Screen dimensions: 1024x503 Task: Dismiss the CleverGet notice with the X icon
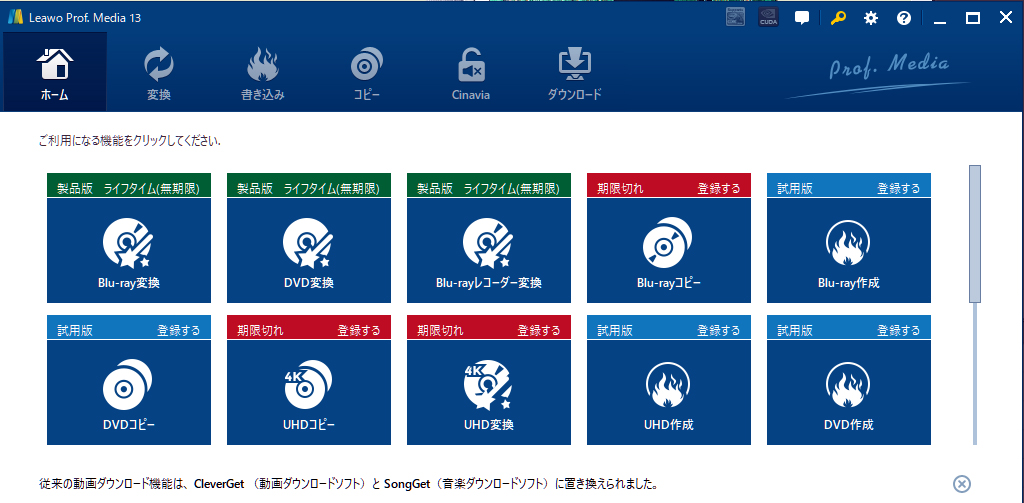coord(962,483)
